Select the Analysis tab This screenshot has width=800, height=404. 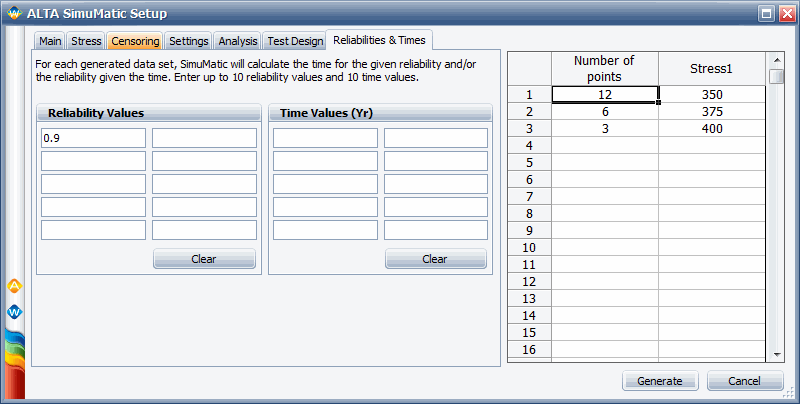pyautogui.click(x=238, y=41)
